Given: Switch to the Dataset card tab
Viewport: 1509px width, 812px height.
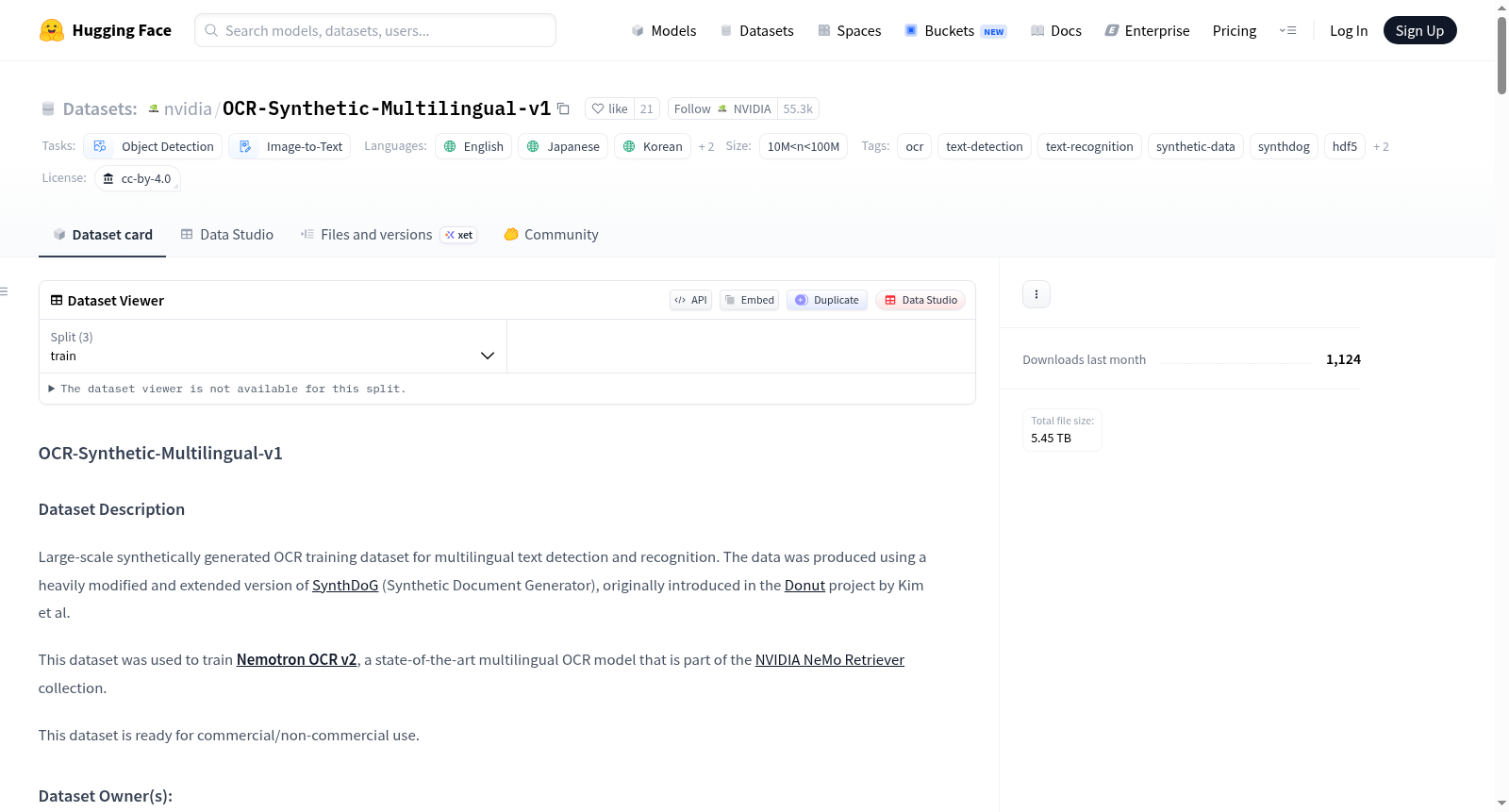Looking at the screenshot, I should pyautogui.click(x=102, y=235).
